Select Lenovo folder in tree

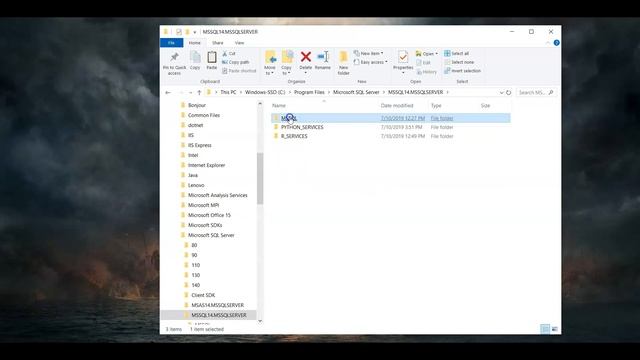(x=196, y=185)
